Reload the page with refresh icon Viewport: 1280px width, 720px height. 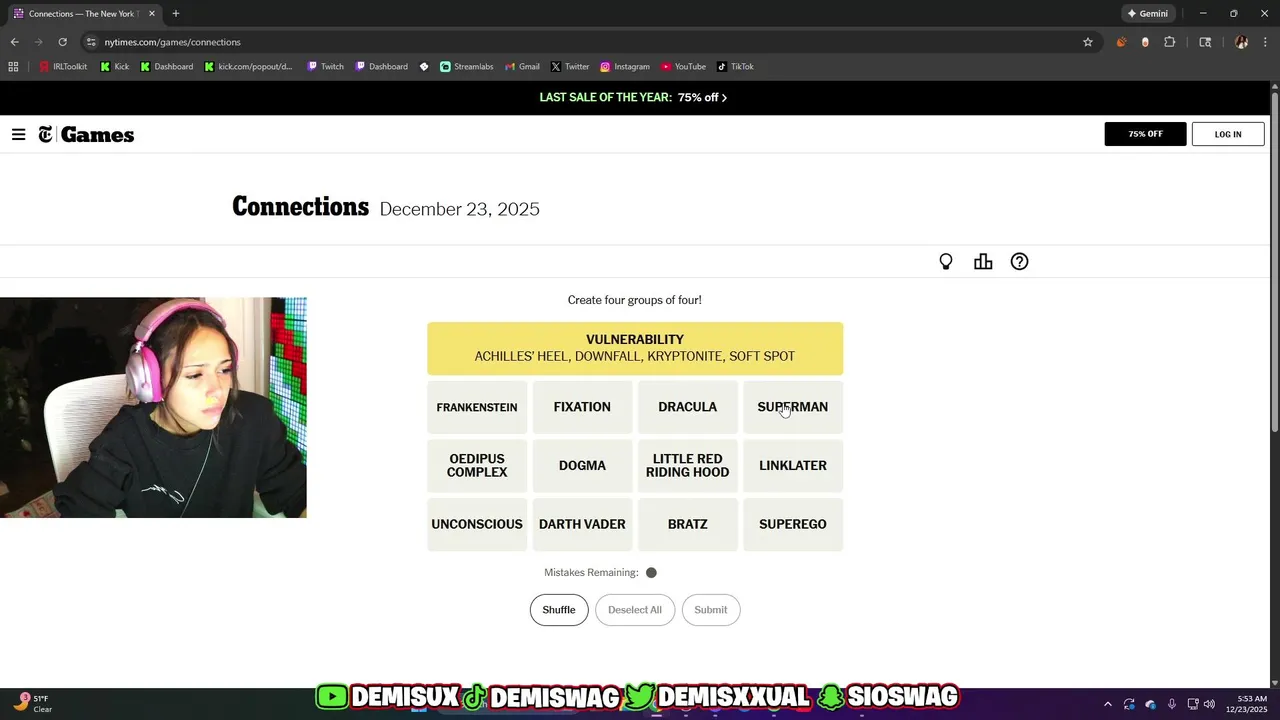(x=62, y=42)
